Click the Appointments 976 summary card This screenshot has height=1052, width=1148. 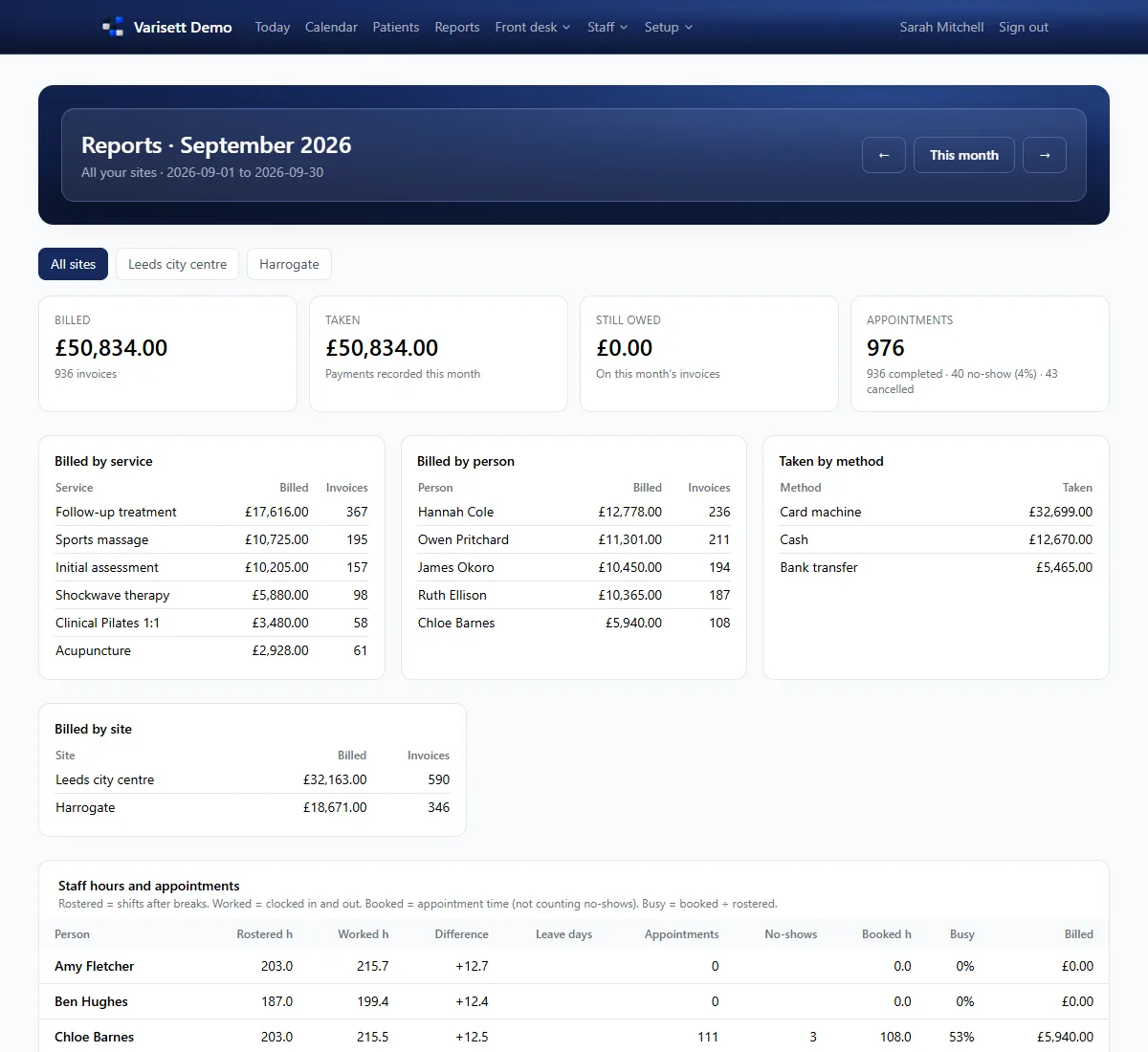(980, 354)
